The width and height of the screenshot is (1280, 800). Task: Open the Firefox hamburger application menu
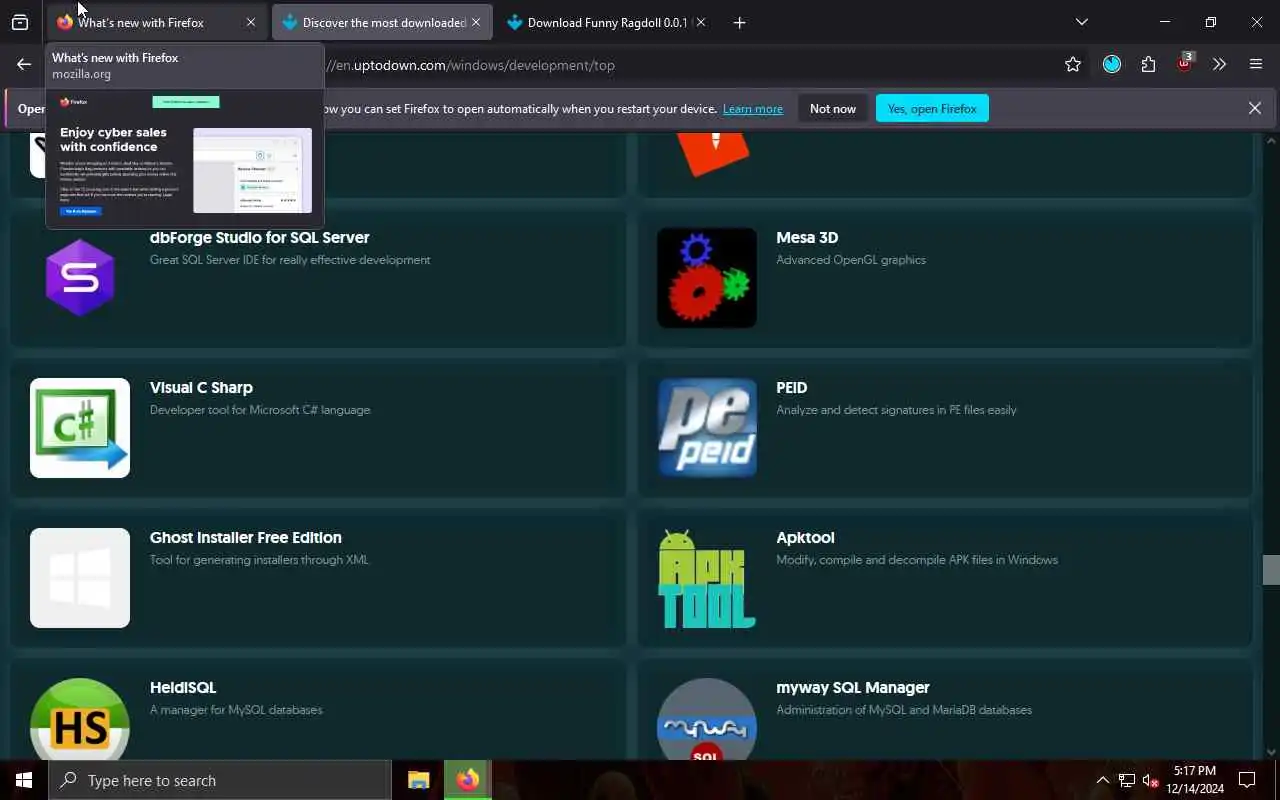pyautogui.click(x=1256, y=65)
